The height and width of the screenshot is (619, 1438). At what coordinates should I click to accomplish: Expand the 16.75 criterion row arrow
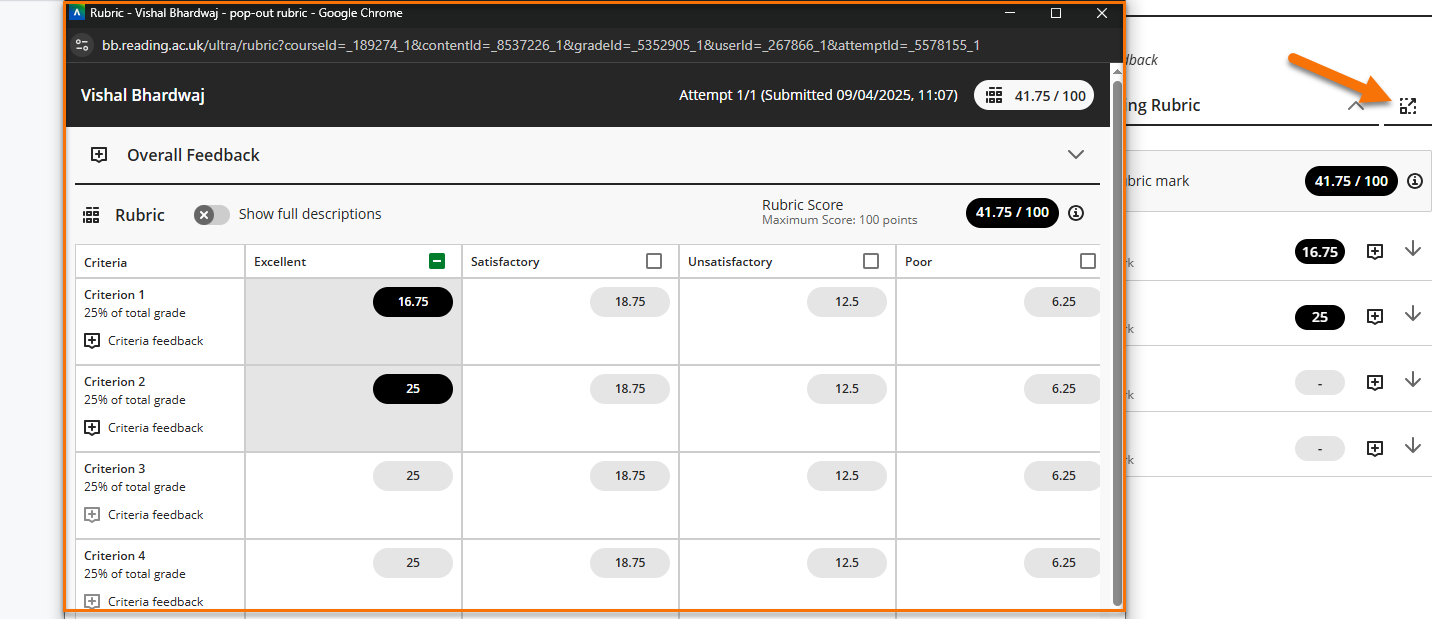click(1412, 250)
